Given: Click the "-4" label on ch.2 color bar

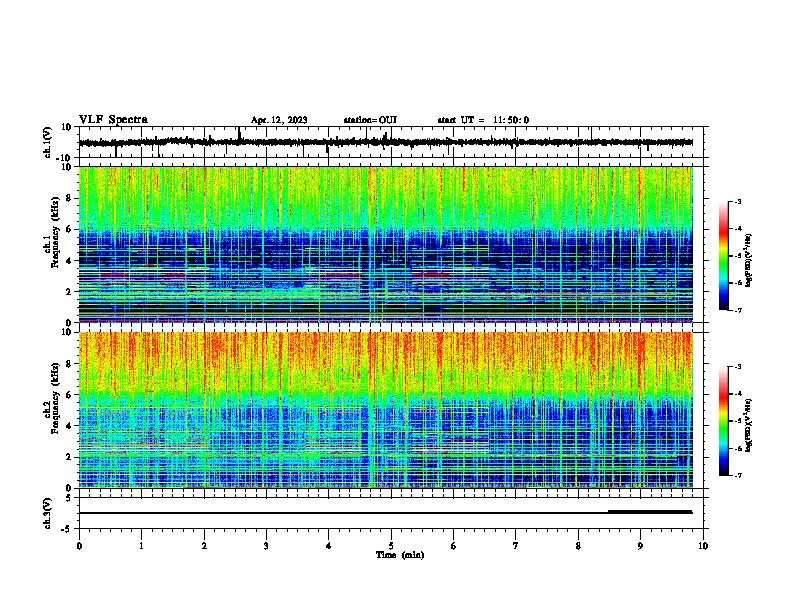Looking at the screenshot, I should pyautogui.click(x=737, y=394).
